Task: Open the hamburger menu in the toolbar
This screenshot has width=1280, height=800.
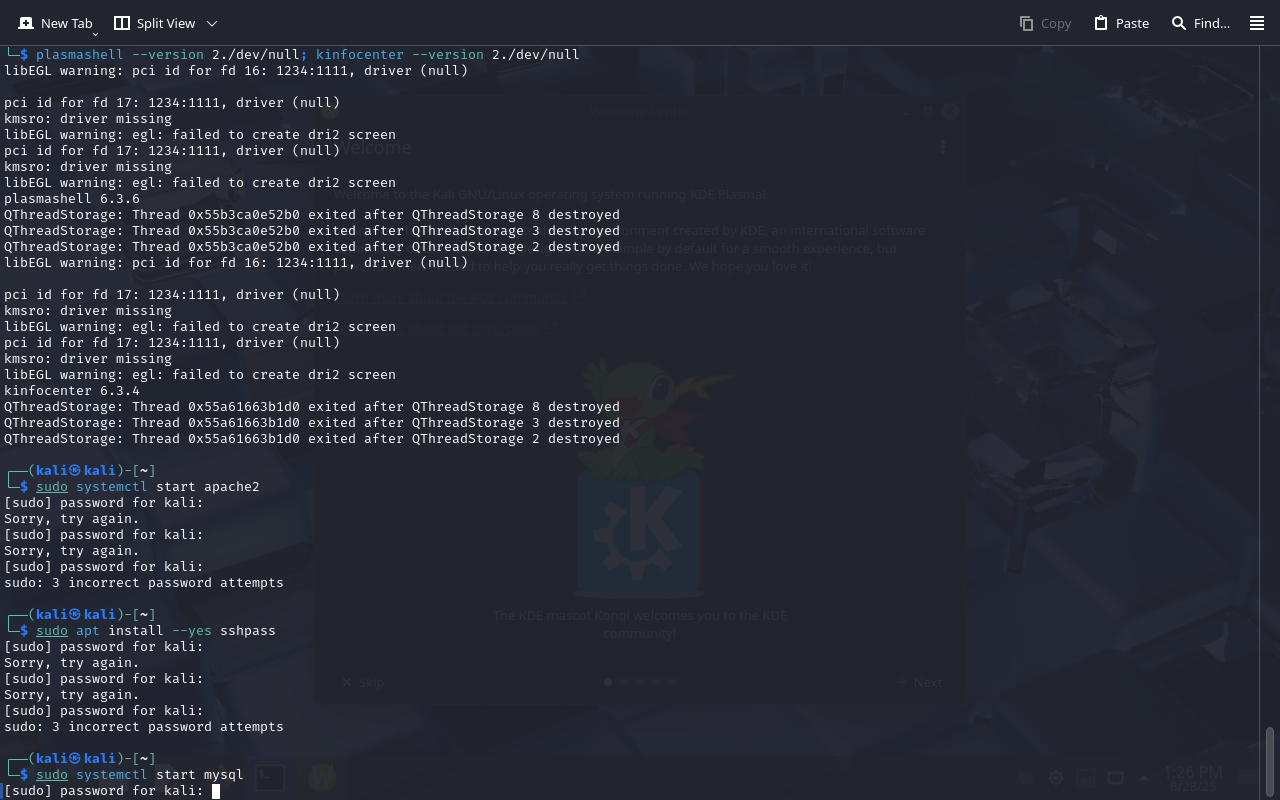Action: coord(1257,23)
